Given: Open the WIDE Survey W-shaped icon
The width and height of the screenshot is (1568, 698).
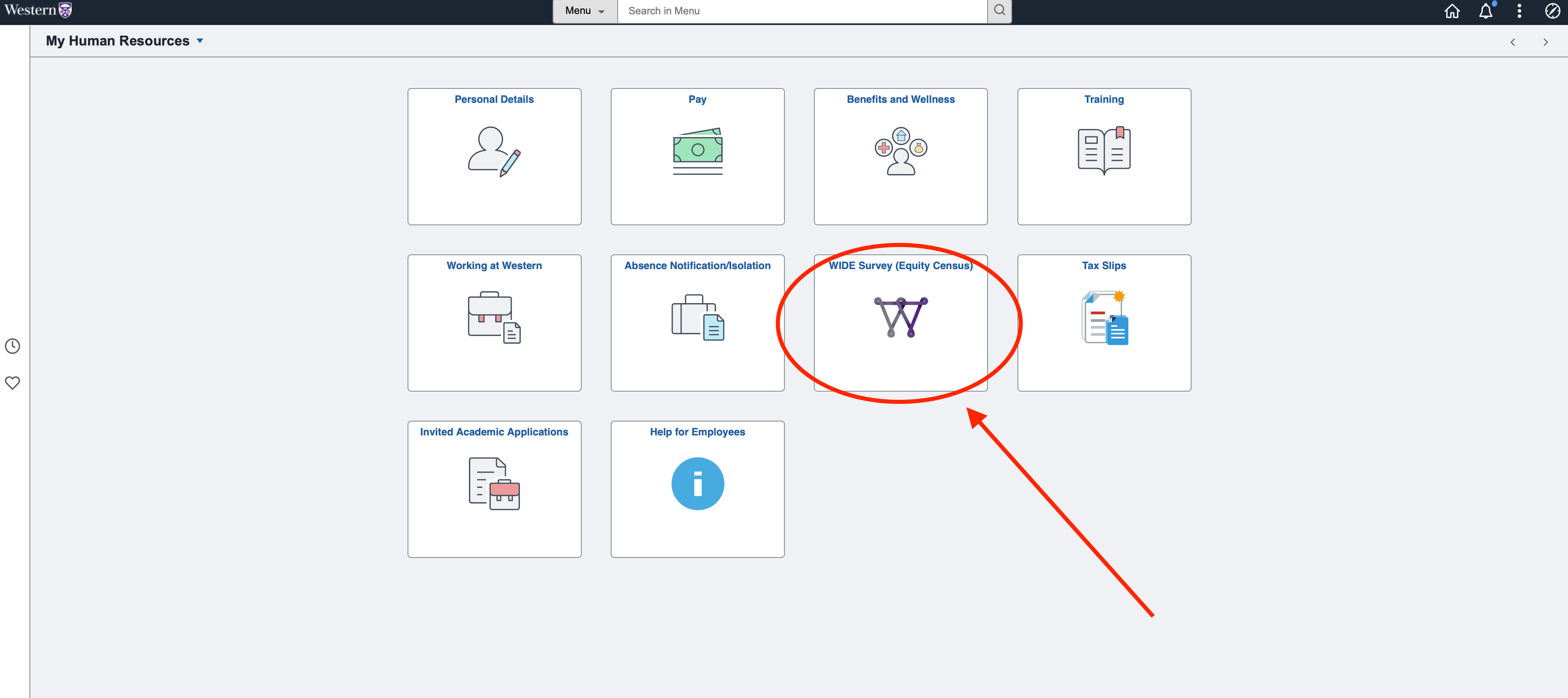Looking at the screenshot, I should click(901, 317).
